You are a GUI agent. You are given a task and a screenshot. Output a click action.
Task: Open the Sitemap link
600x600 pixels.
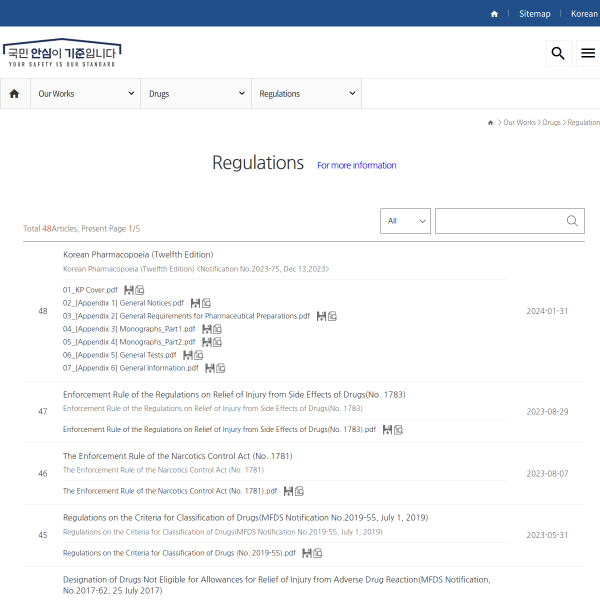pyautogui.click(x=534, y=14)
